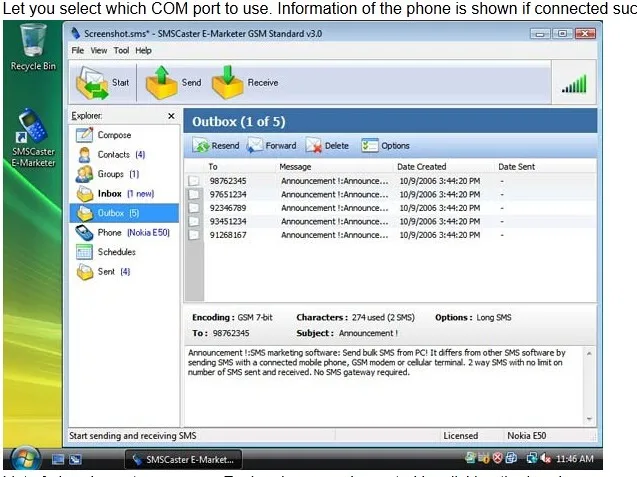The image size is (637, 477).
Task: Open the Help menu
Action: 143,50
